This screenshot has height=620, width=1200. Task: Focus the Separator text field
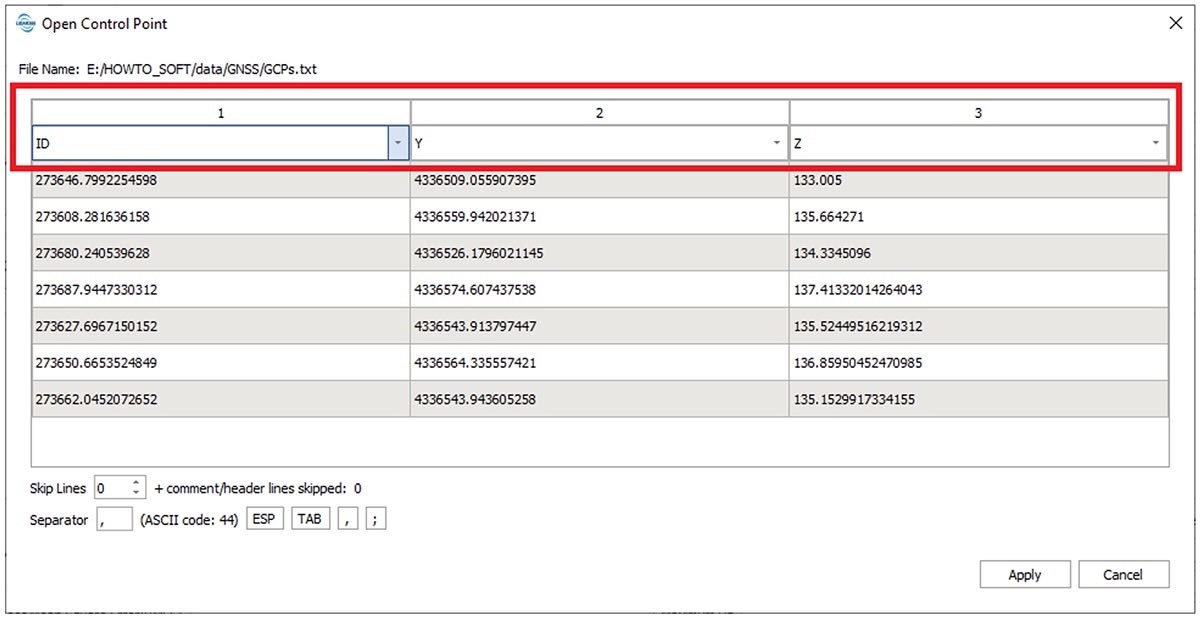[x=114, y=520]
